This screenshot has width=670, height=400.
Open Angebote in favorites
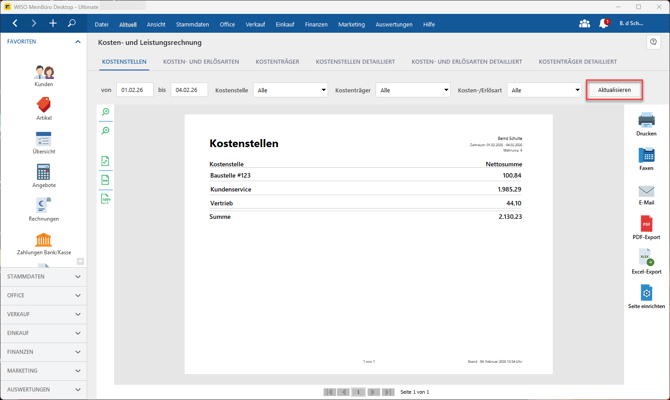(x=44, y=176)
